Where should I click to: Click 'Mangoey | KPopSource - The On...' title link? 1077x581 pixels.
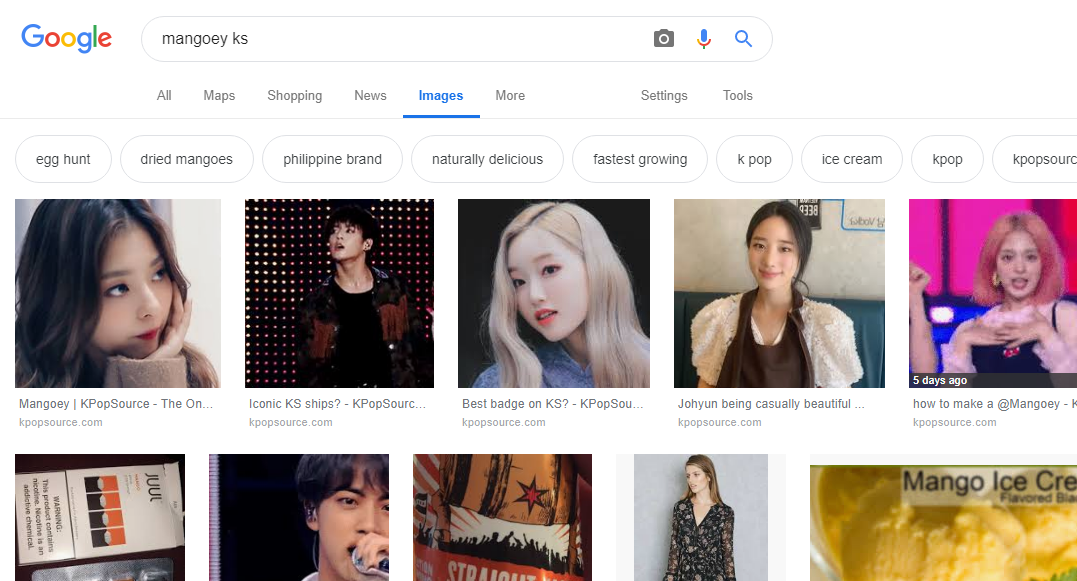click(x=116, y=404)
